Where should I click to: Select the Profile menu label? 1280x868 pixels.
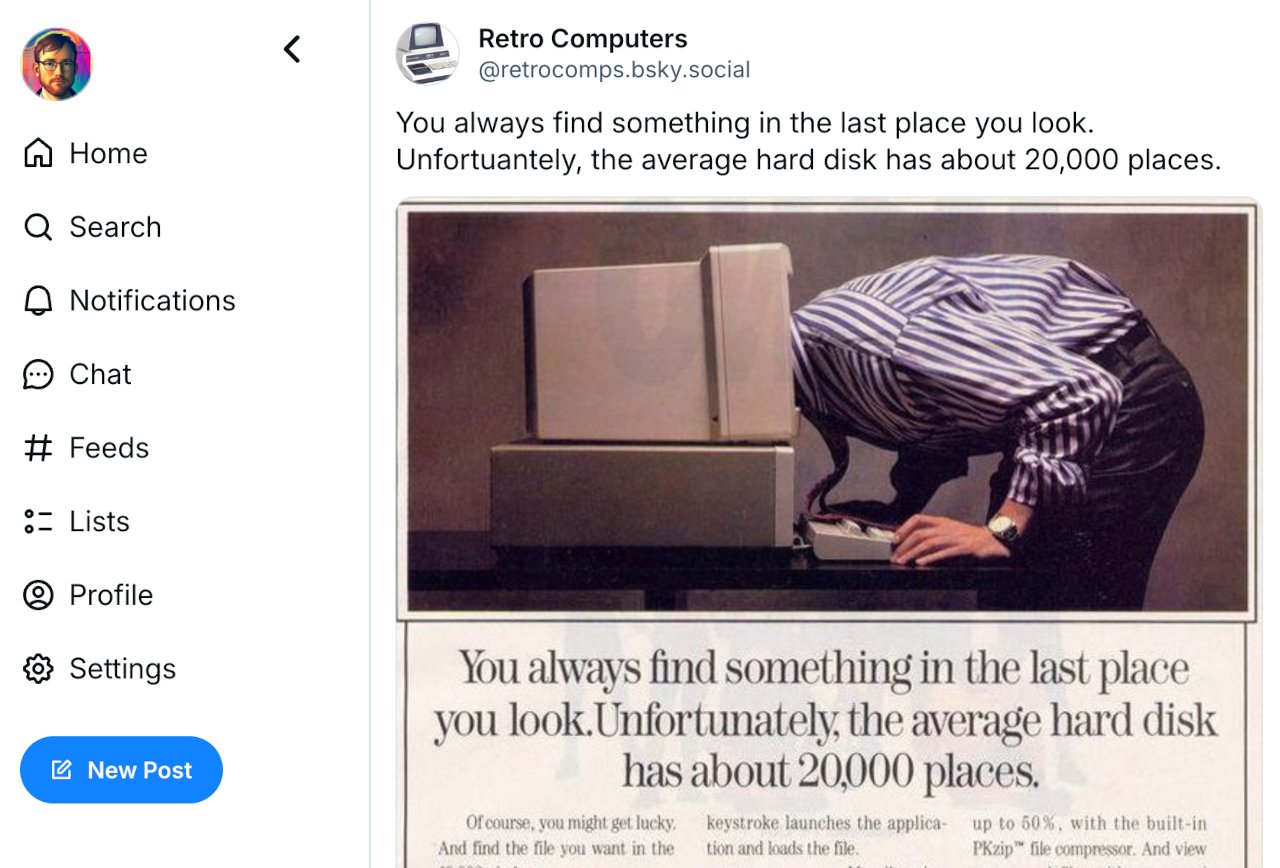(111, 595)
